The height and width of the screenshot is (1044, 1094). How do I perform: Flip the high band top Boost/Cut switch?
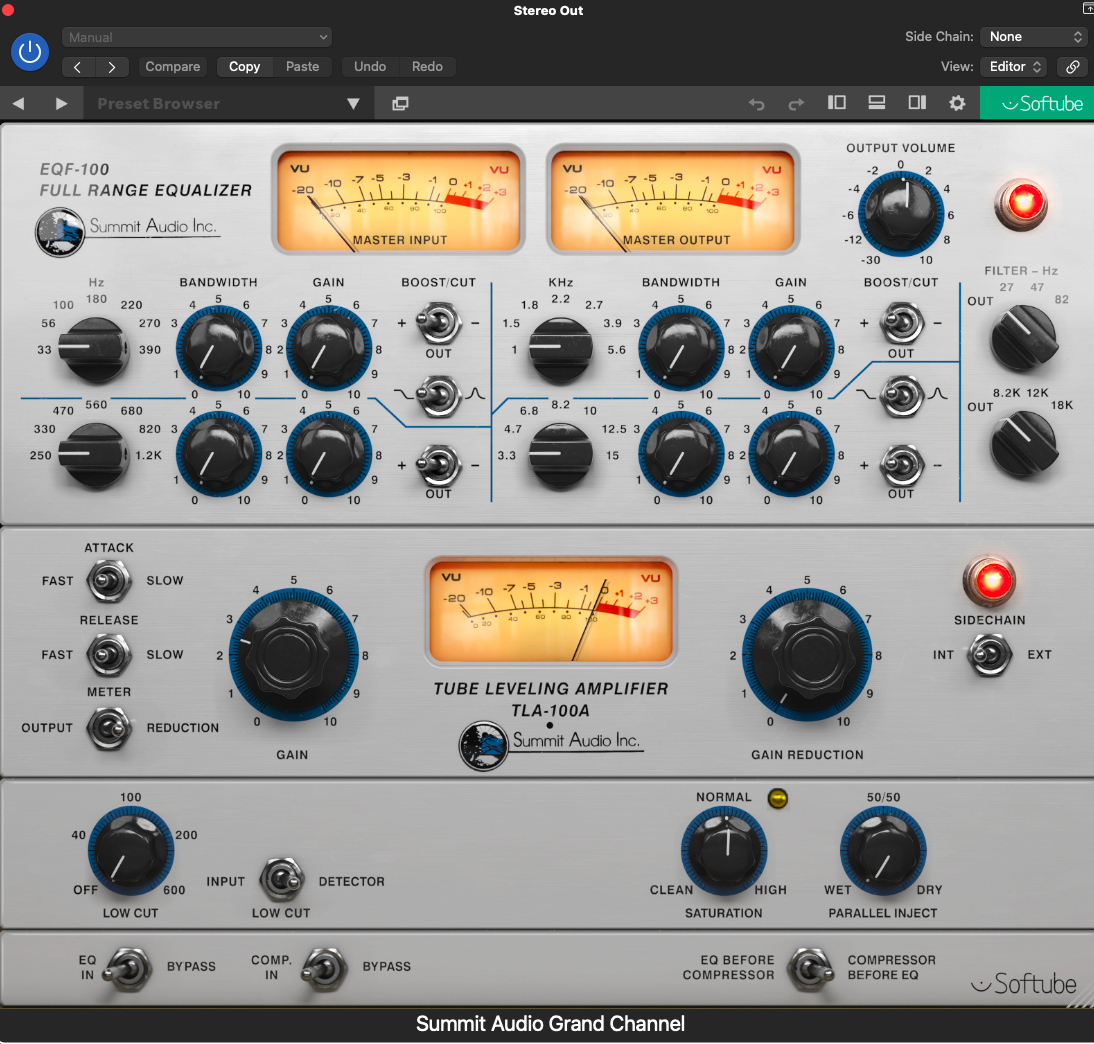point(901,322)
